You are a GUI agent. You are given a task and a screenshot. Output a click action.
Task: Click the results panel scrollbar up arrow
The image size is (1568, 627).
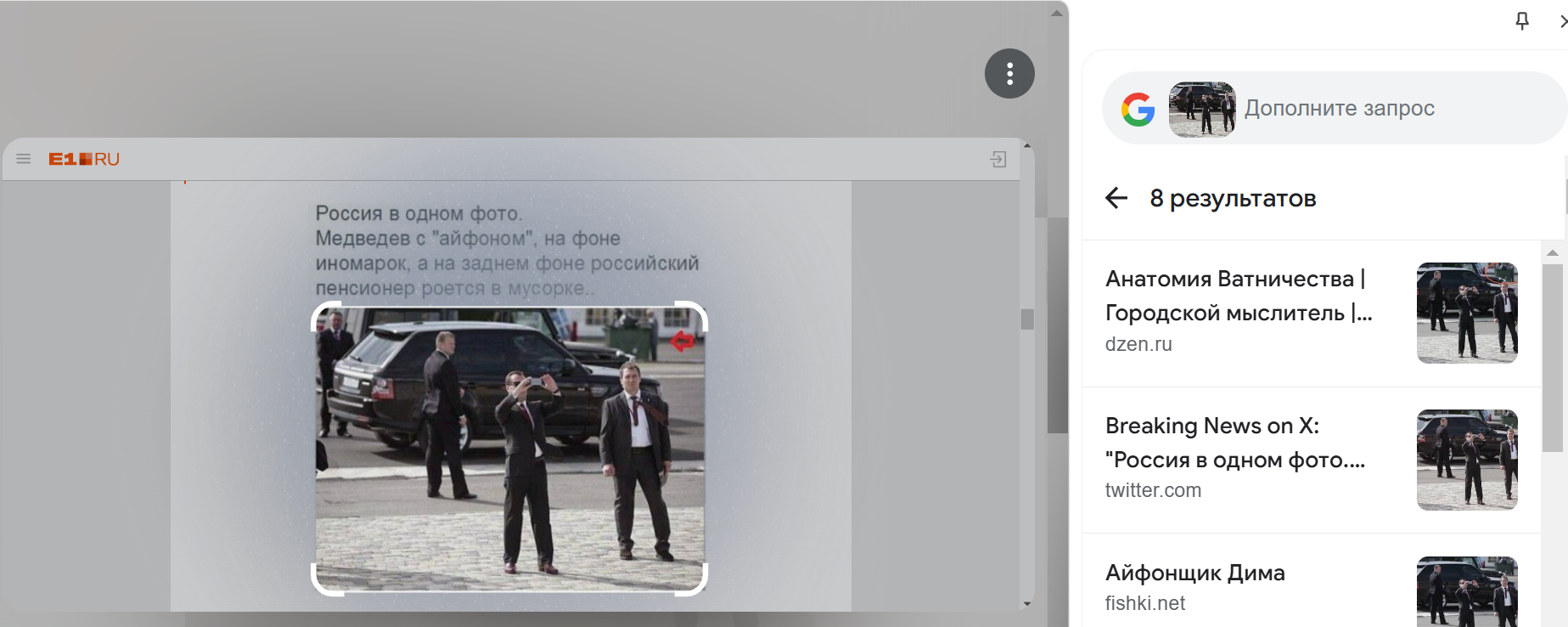pos(1553,252)
